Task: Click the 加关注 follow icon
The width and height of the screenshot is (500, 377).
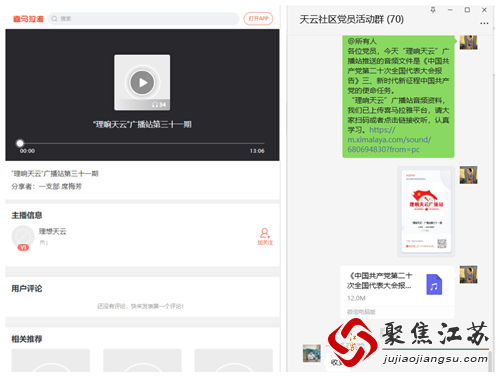Action: click(265, 236)
